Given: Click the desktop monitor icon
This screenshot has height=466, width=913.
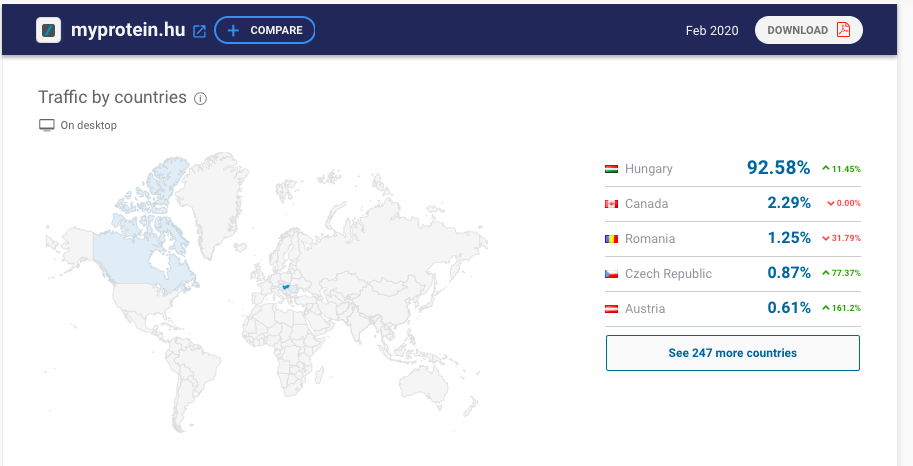Looking at the screenshot, I should click(47, 125).
